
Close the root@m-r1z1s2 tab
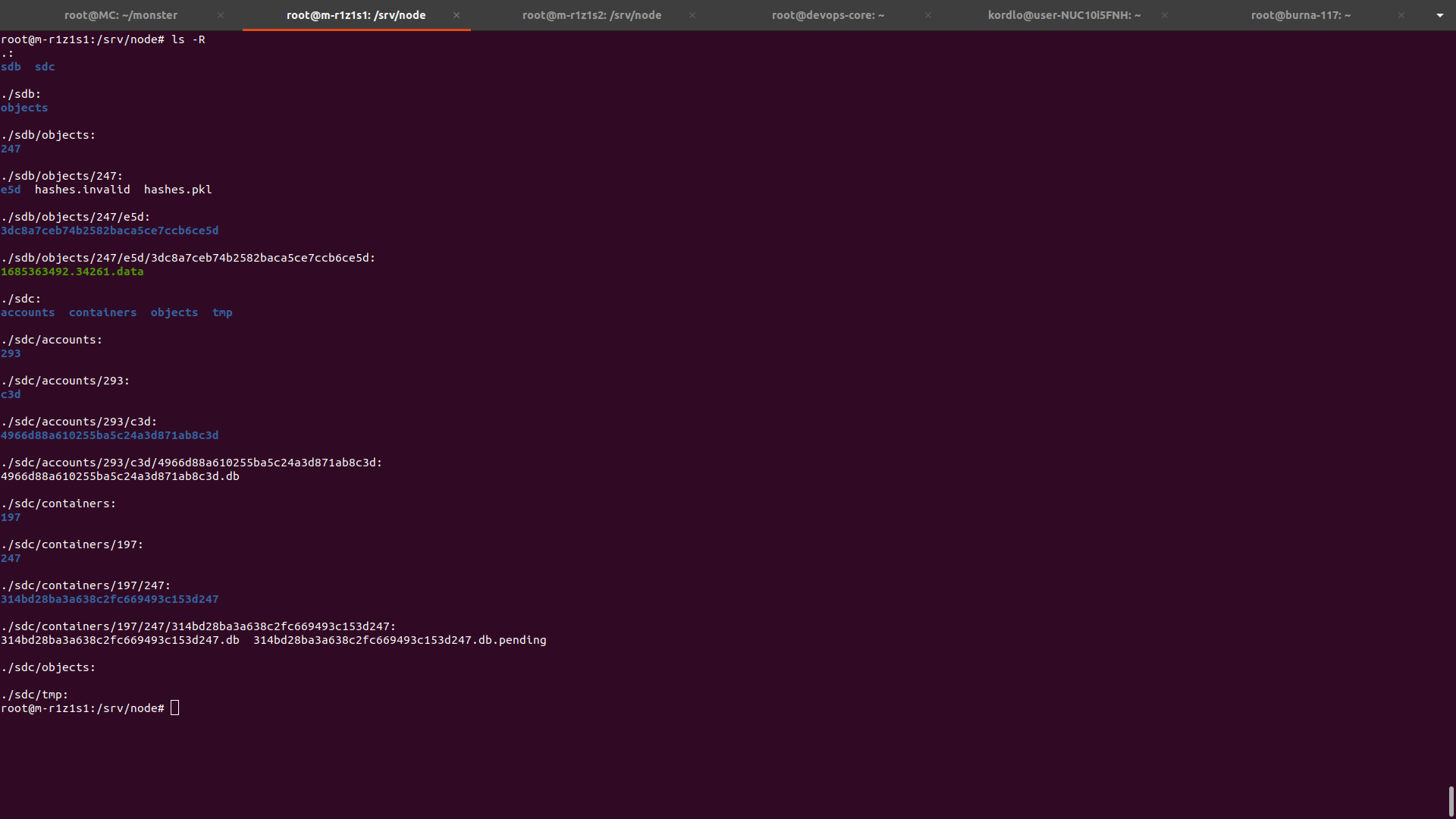point(692,15)
